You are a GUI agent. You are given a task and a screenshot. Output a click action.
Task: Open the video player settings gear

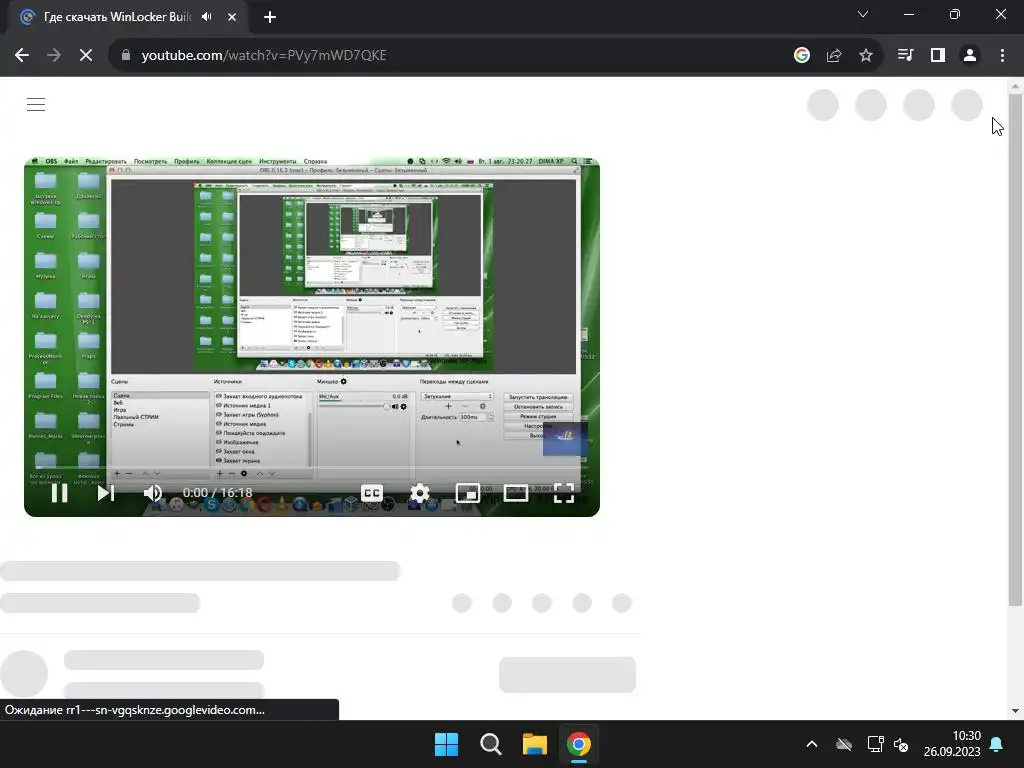click(419, 493)
